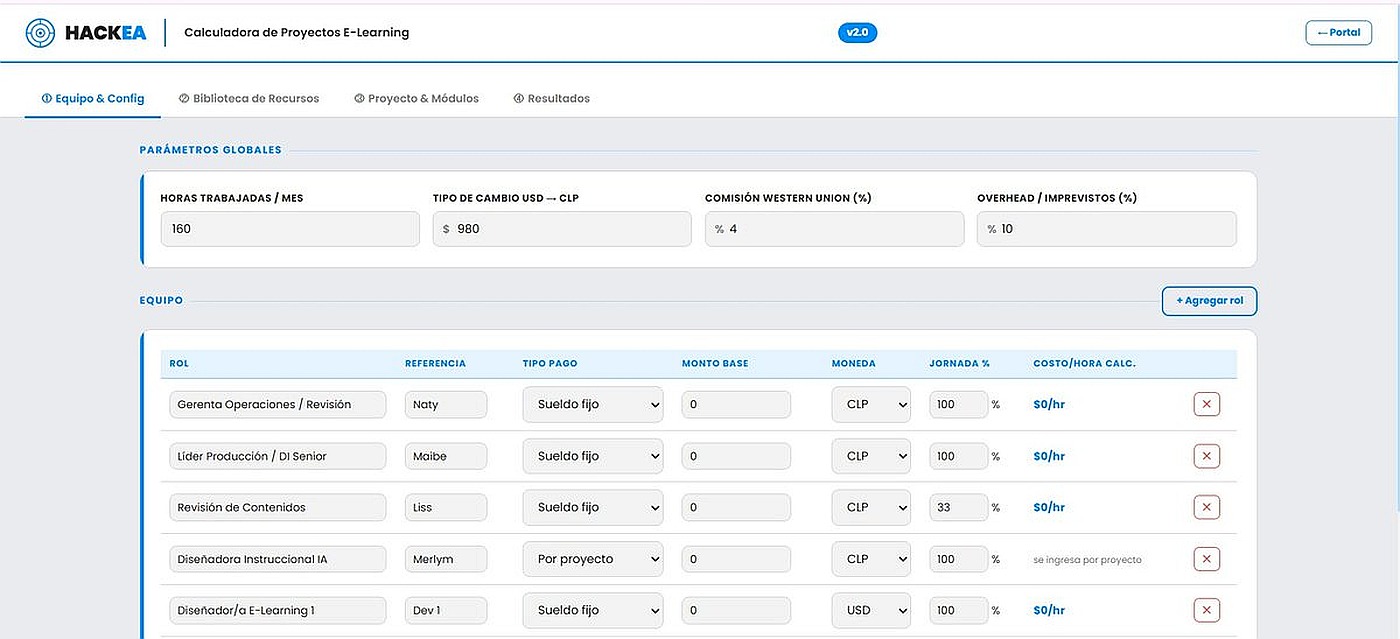Open the USD Moneda dropdown for Dev 1
Screen dimensions: 1400x639
pyautogui.click(x=871, y=610)
